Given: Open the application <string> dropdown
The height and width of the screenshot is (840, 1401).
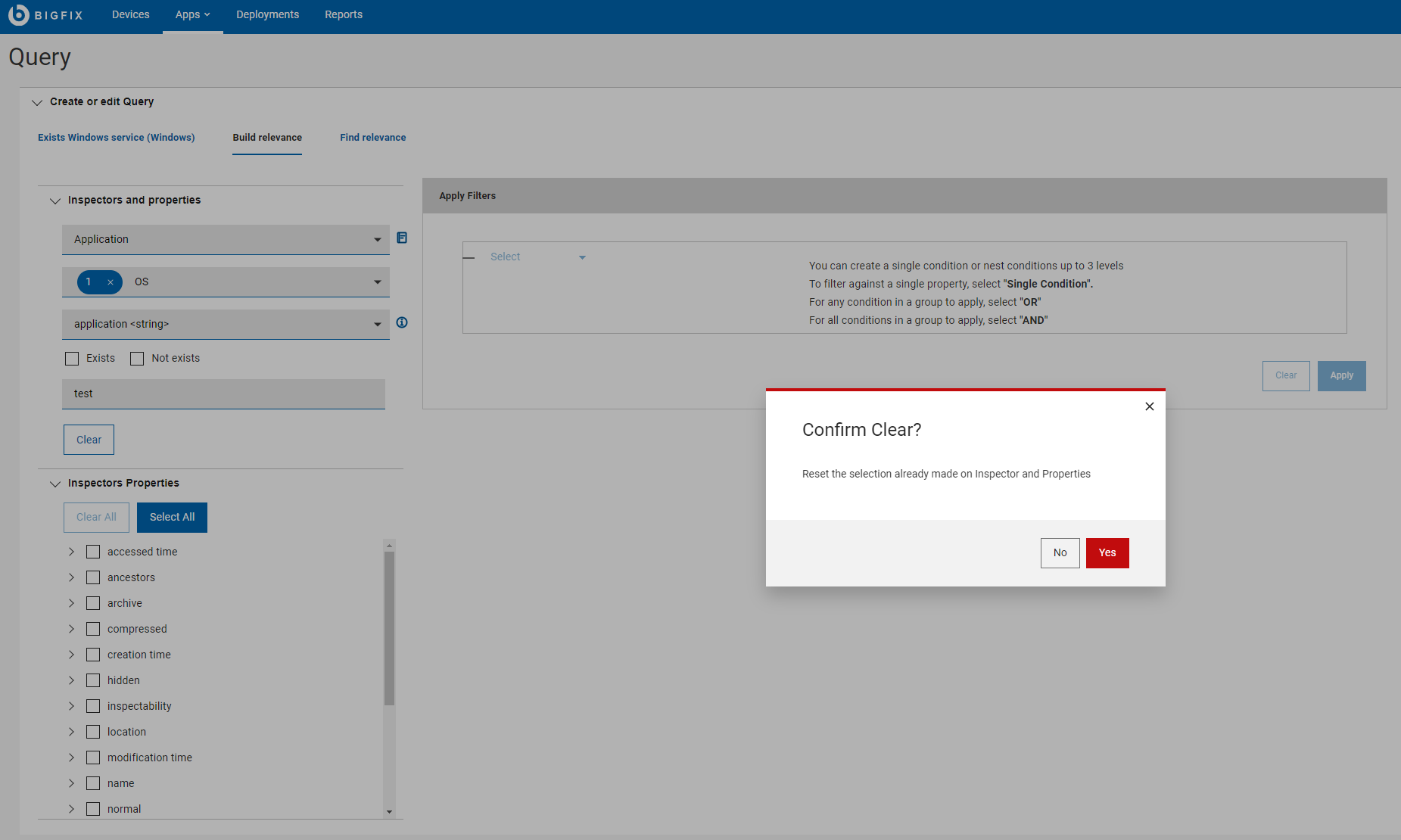Looking at the screenshot, I should tap(226, 324).
